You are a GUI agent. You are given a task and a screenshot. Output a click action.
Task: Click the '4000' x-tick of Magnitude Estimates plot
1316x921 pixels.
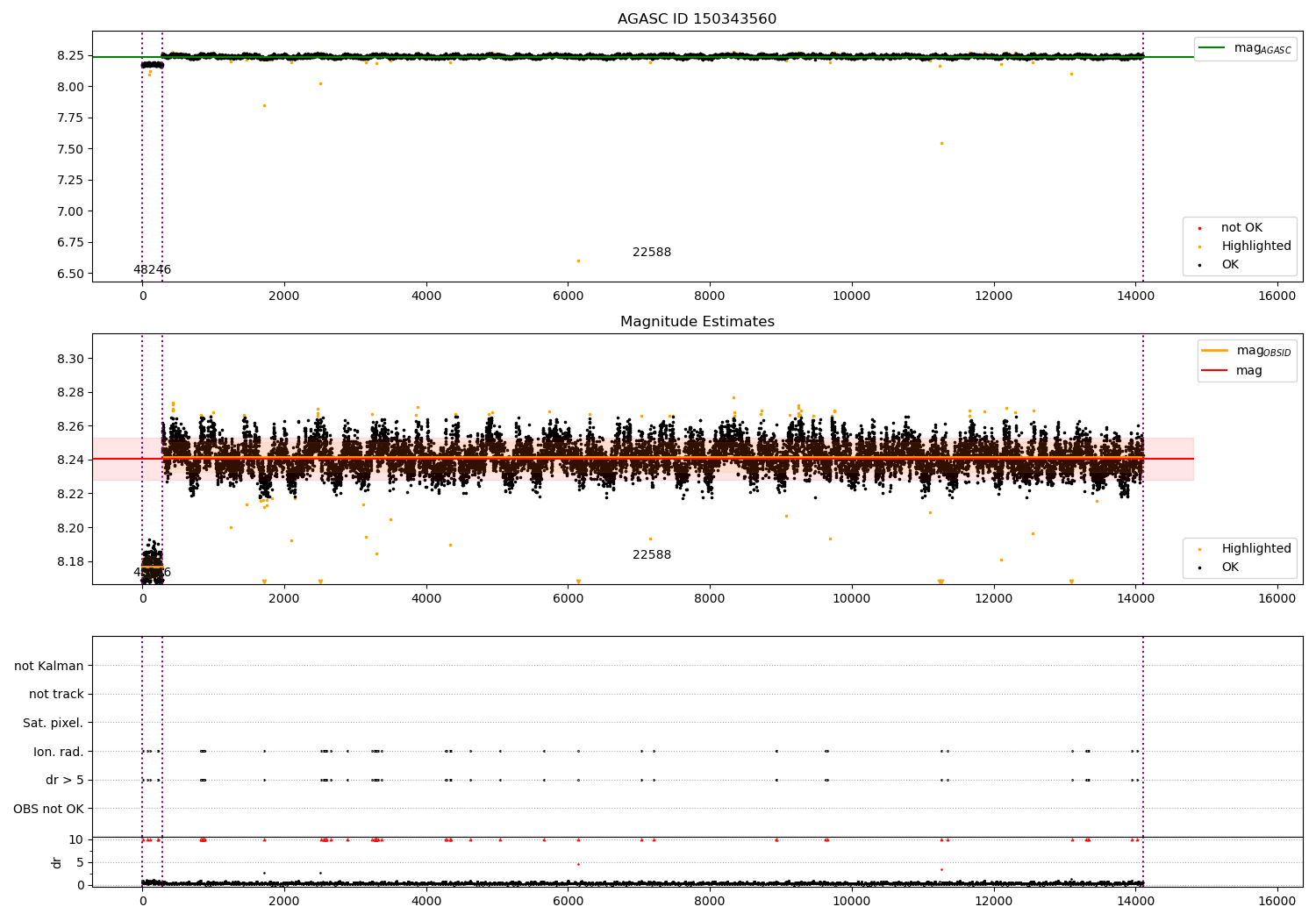pos(426,599)
